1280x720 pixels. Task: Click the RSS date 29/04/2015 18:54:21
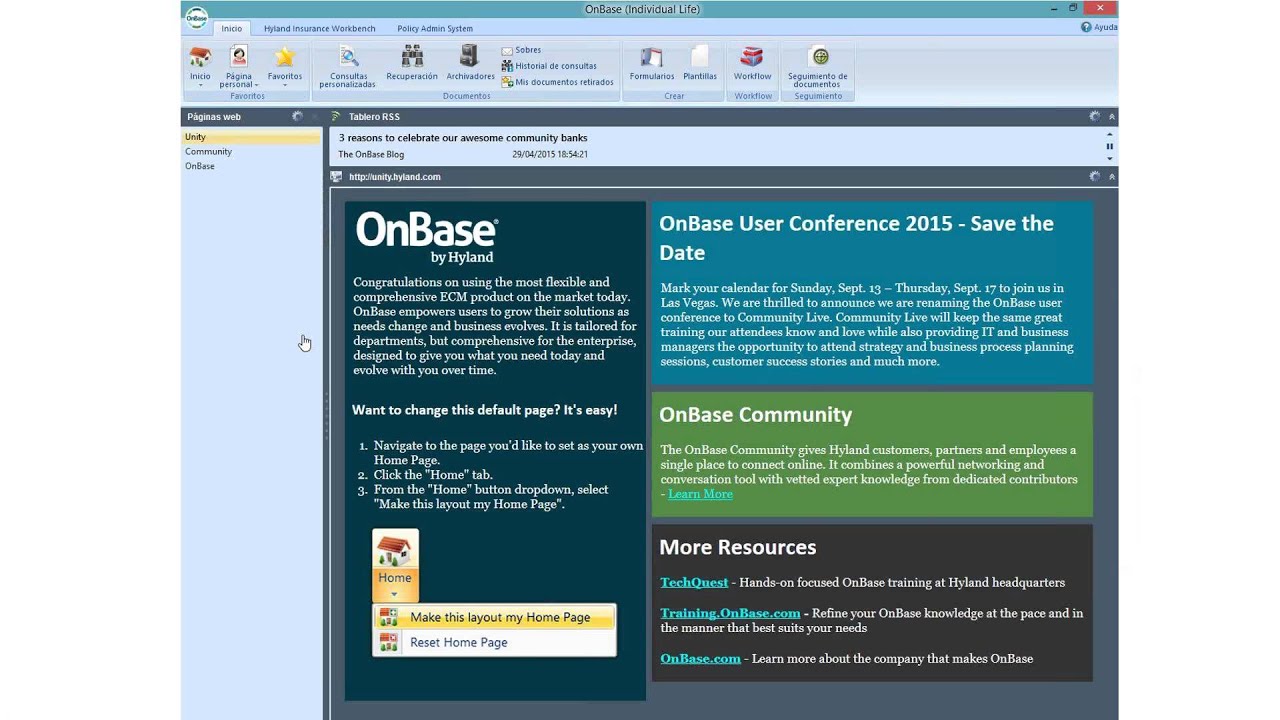[550, 154]
